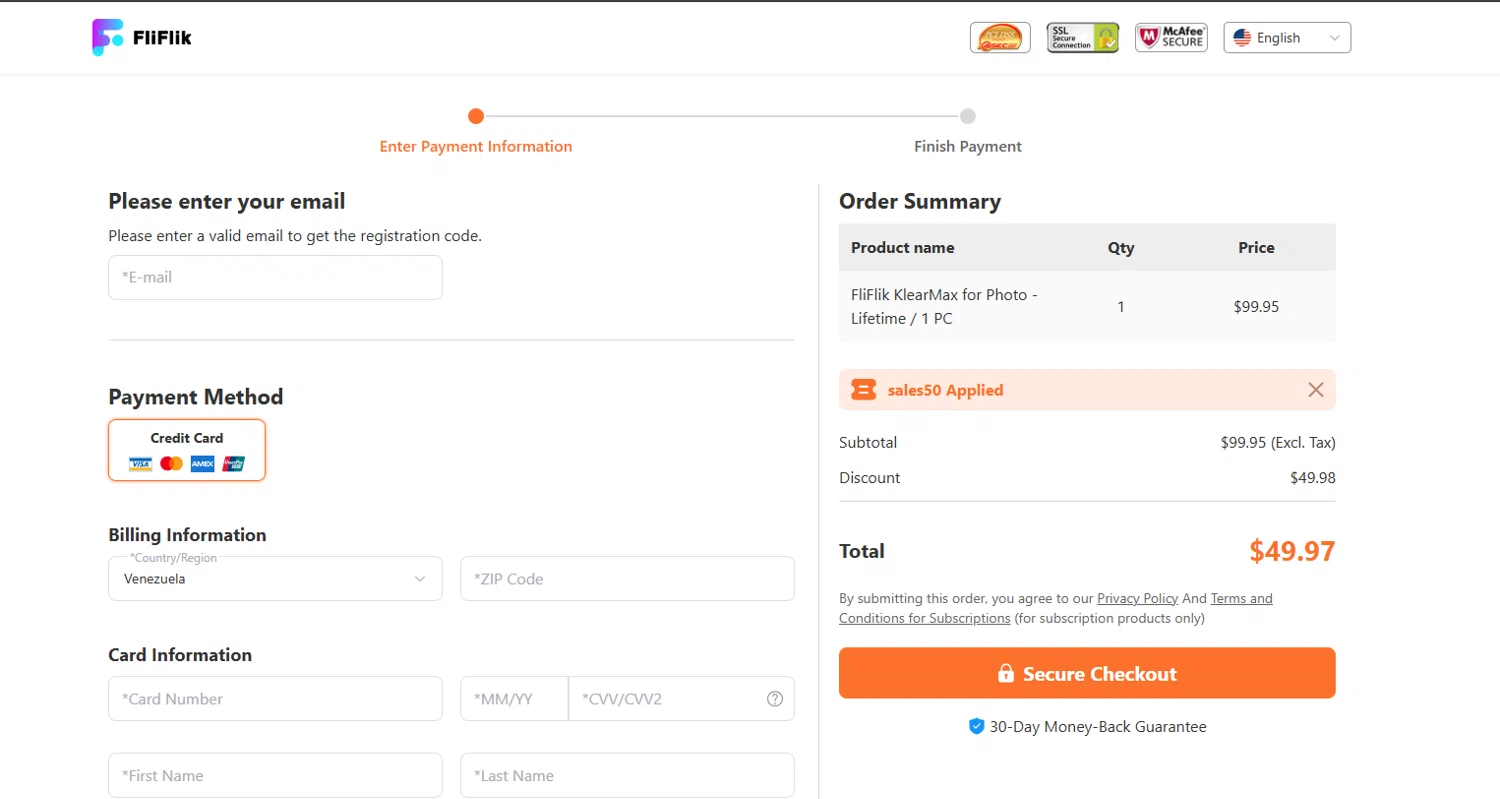The width and height of the screenshot is (1500, 799).
Task: Select the Enter Payment Information step
Action: pos(476,147)
